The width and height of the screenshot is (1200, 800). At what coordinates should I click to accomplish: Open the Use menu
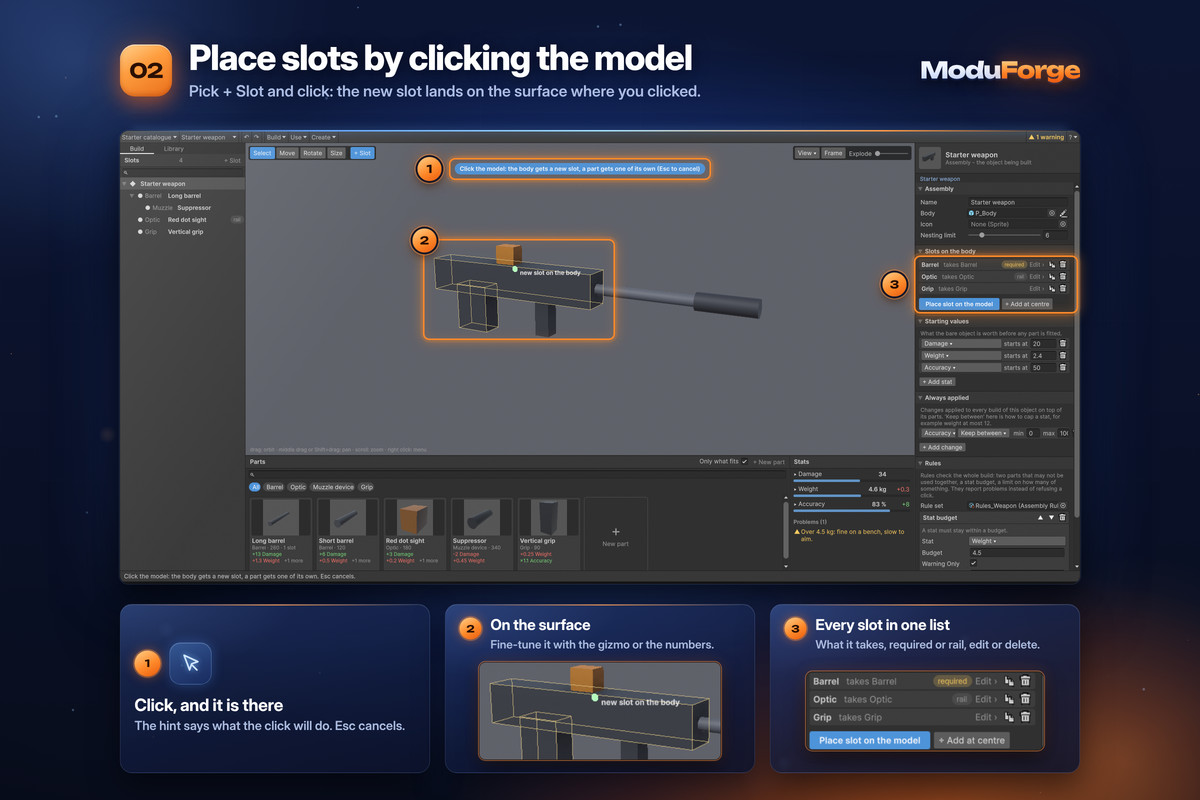(x=299, y=137)
